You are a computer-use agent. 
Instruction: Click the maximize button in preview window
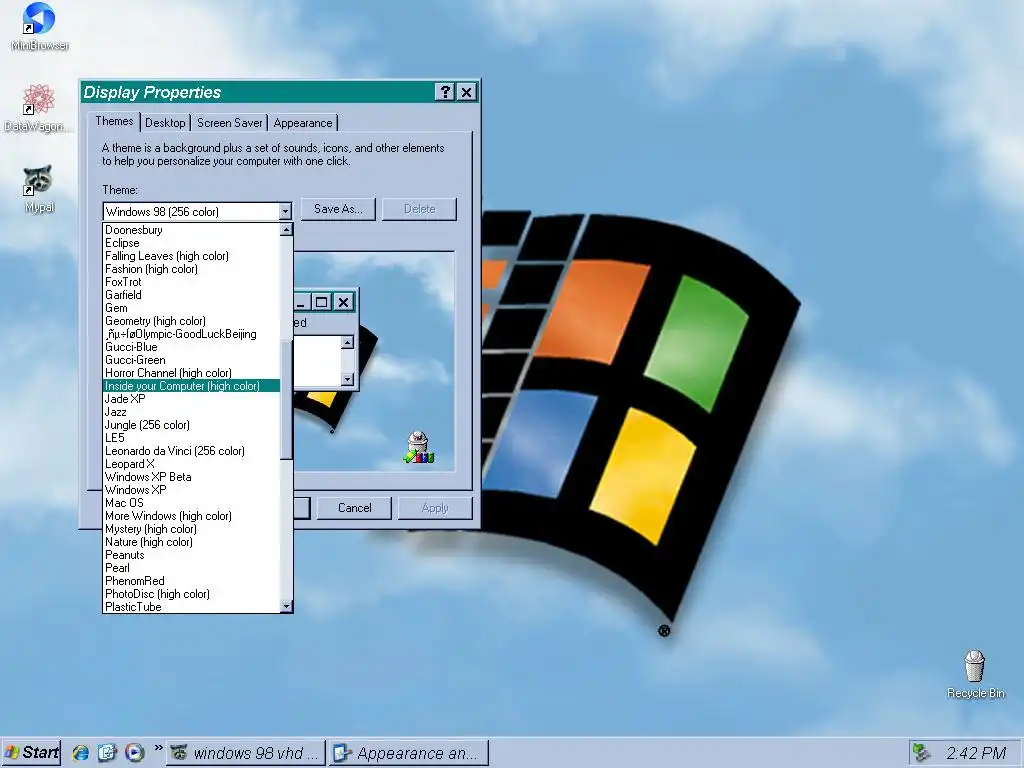click(321, 302)
